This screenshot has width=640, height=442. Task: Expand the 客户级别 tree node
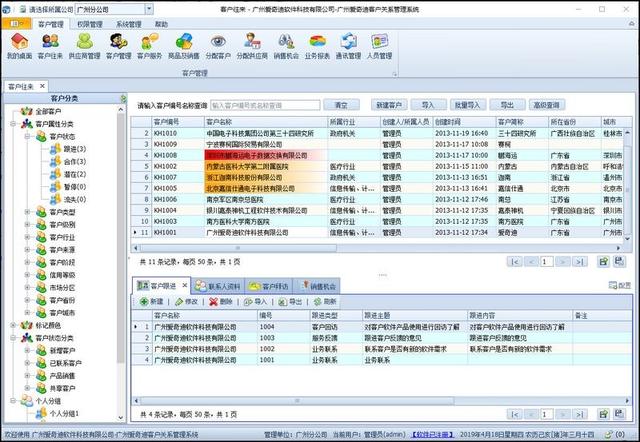pos(27,224)
